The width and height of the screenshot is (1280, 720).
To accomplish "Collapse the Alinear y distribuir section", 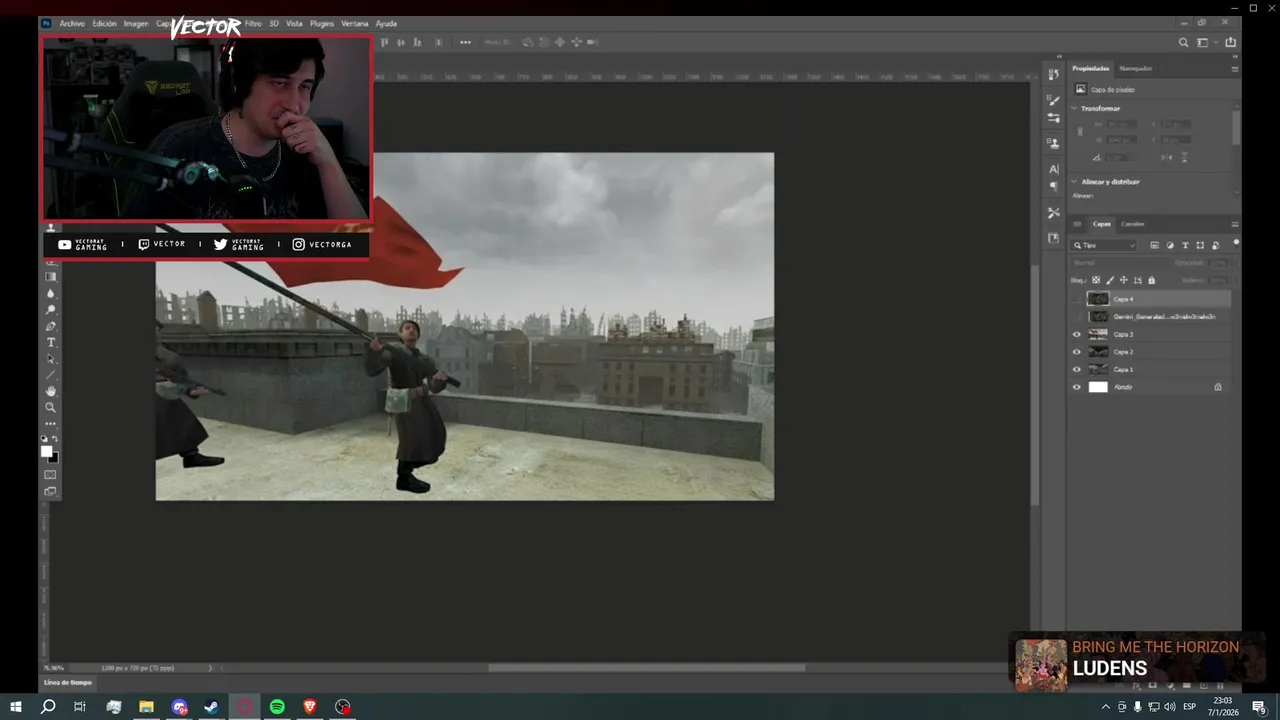I will 1075,182.
